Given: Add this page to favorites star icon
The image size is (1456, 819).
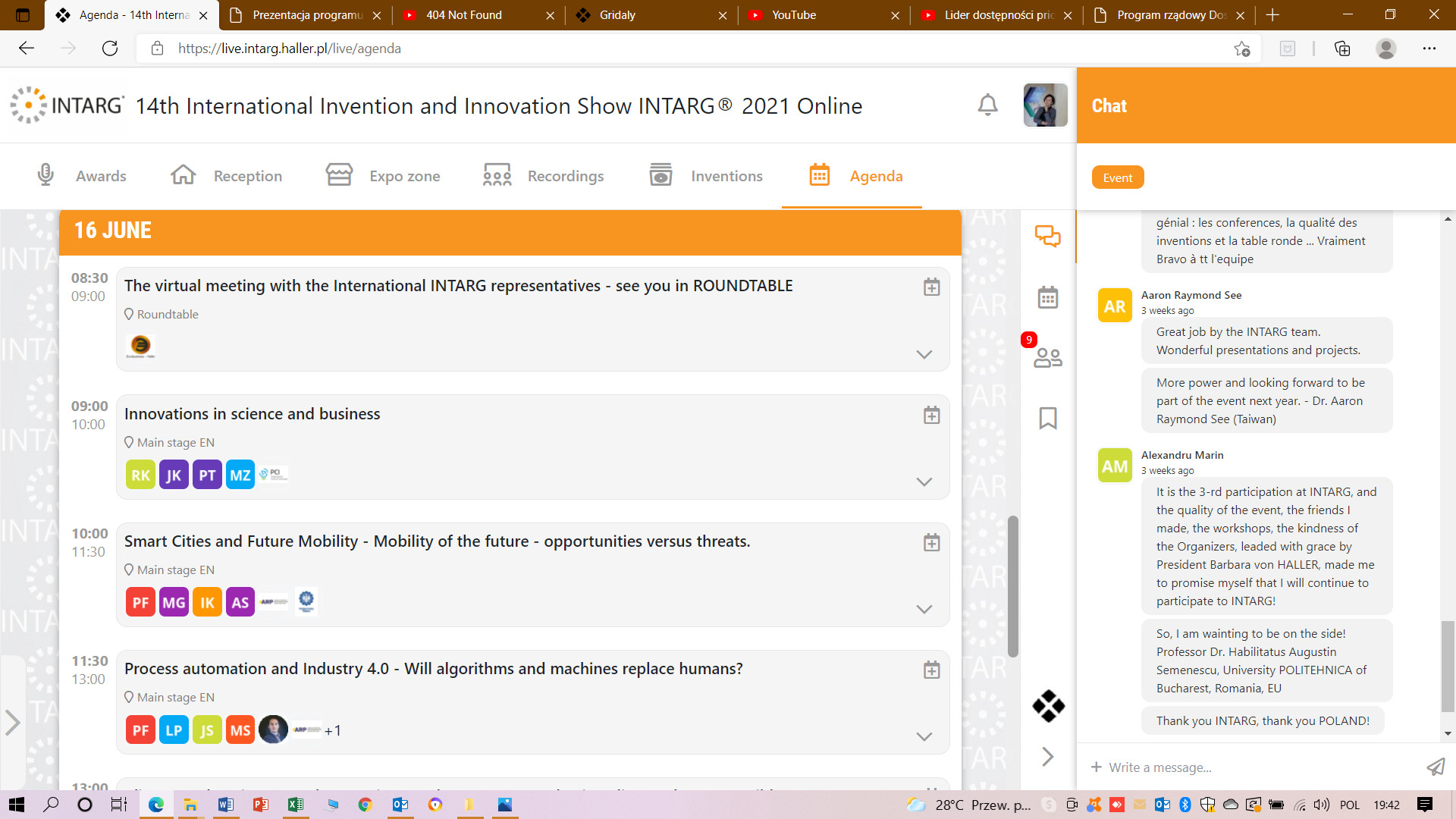Looking at the screenshot, I should (x=1241, y=49).
